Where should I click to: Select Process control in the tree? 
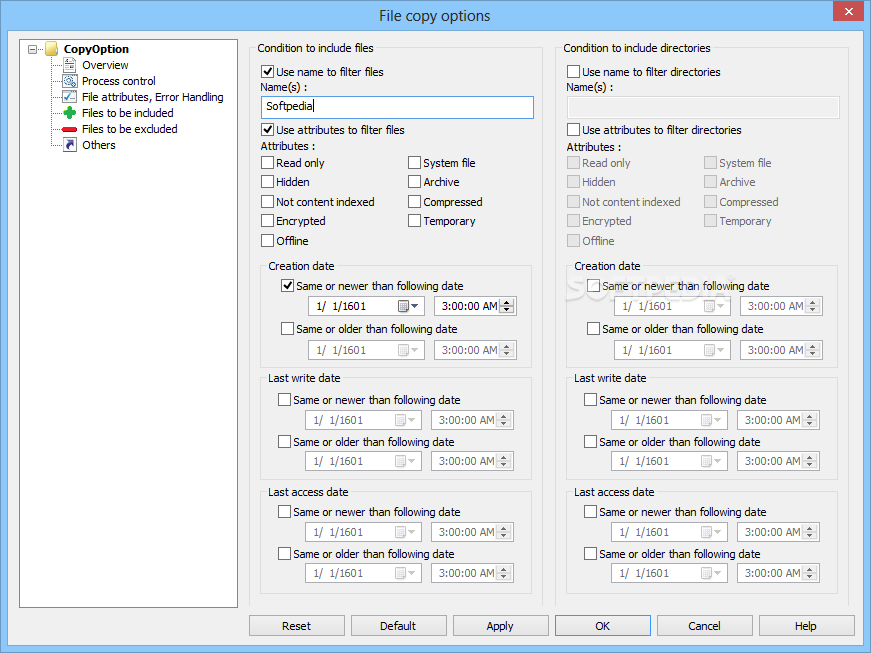118,81
